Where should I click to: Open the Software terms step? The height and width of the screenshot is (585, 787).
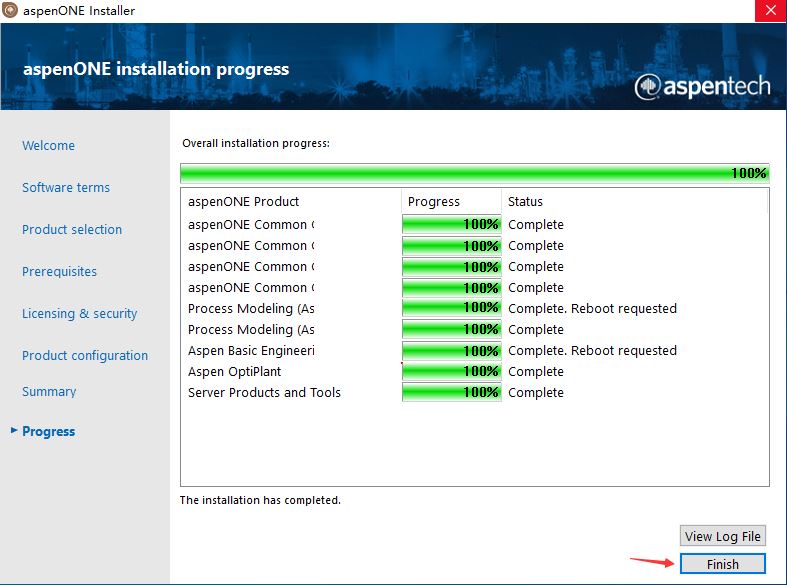pos(66,188)
